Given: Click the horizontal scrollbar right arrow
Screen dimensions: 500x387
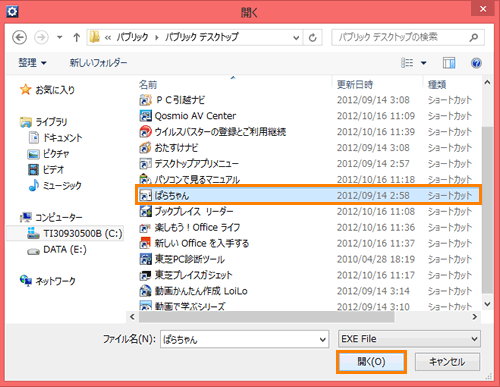Looking at the screenshot, I should pyautogui.click(x=475, y=317).
